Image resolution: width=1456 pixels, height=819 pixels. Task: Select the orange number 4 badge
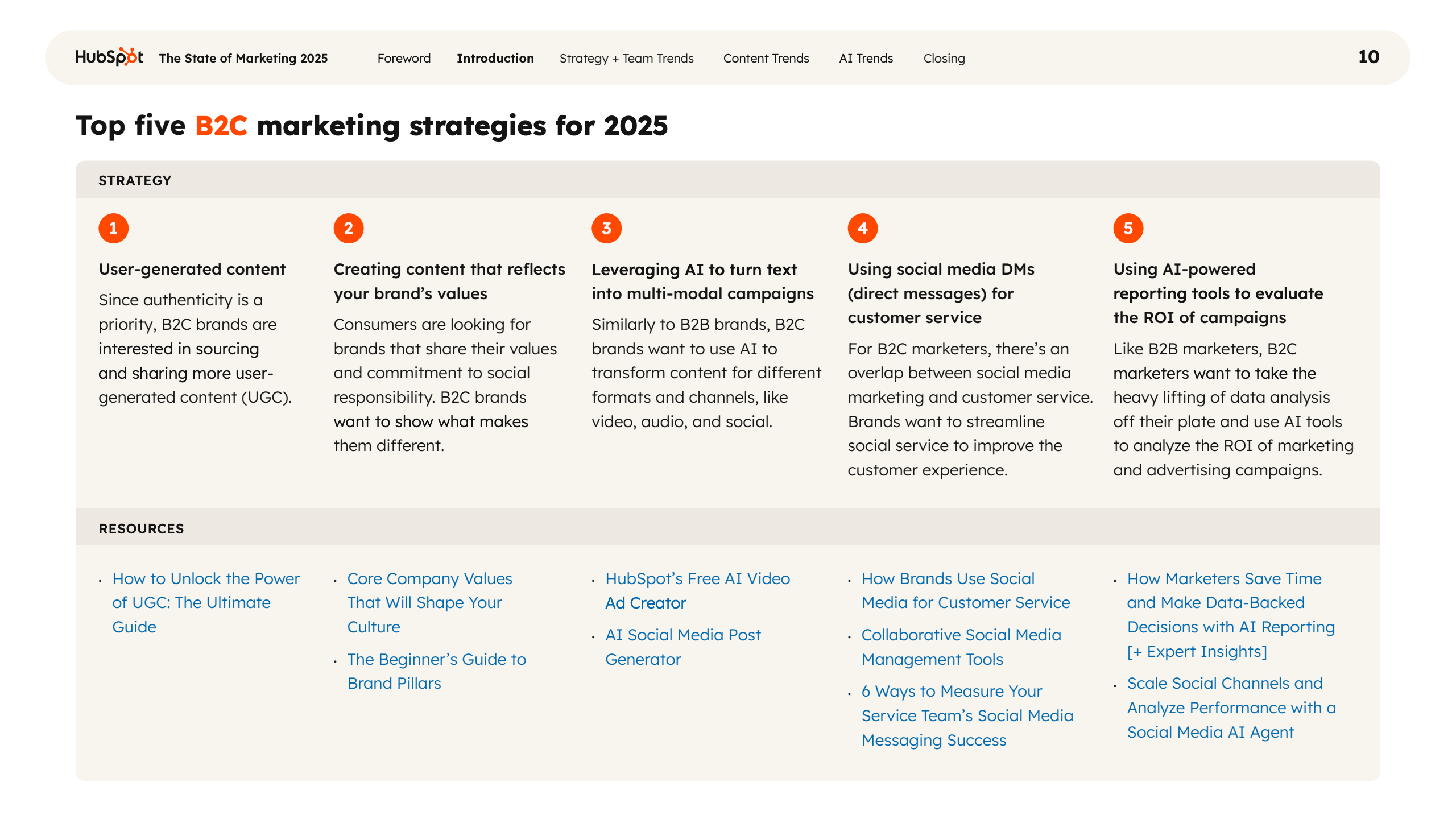coord(862,228)
